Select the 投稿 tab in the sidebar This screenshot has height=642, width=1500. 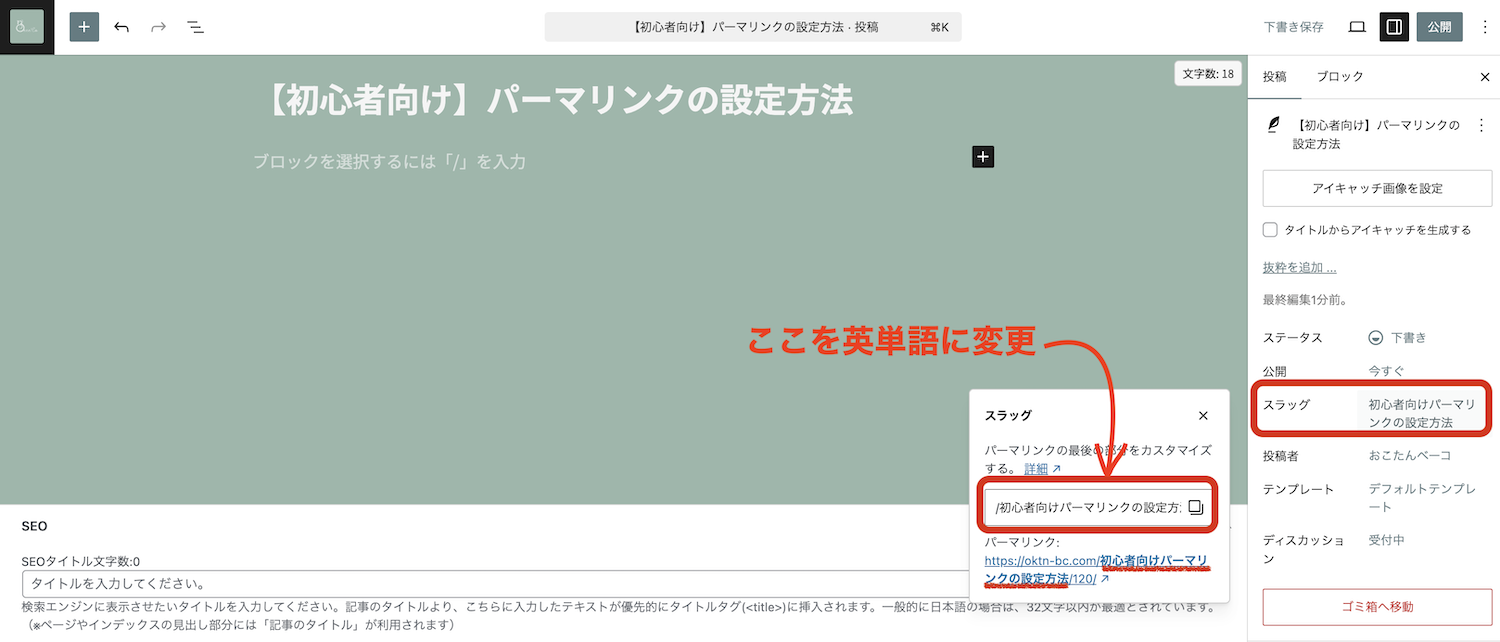coord(1275,76)
